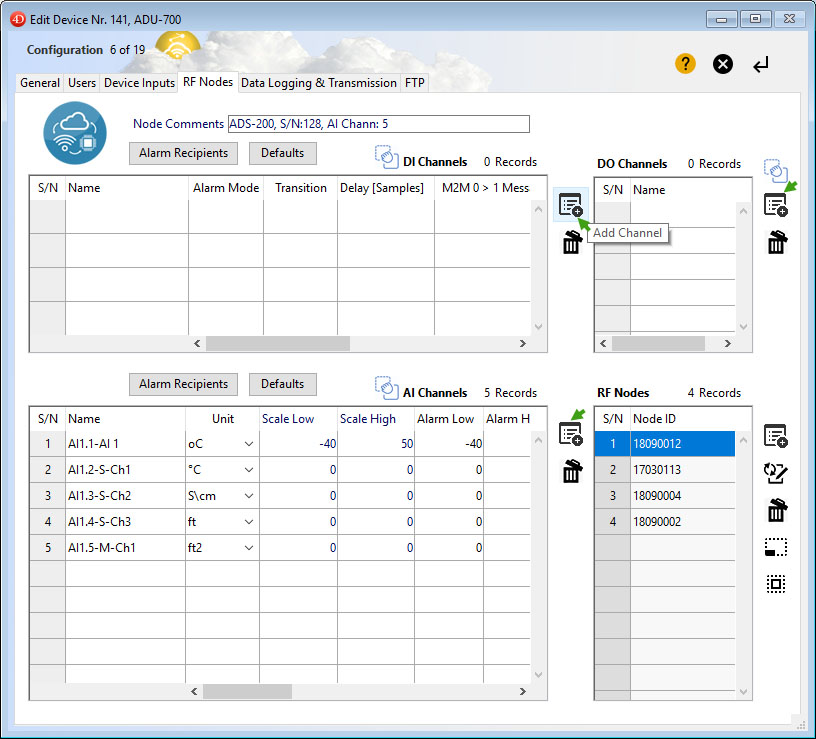Image resolution: width=816 pixels, height=739 pixels.
Task: Click the copy icon above DO Channels buttons
Action: 775,171
